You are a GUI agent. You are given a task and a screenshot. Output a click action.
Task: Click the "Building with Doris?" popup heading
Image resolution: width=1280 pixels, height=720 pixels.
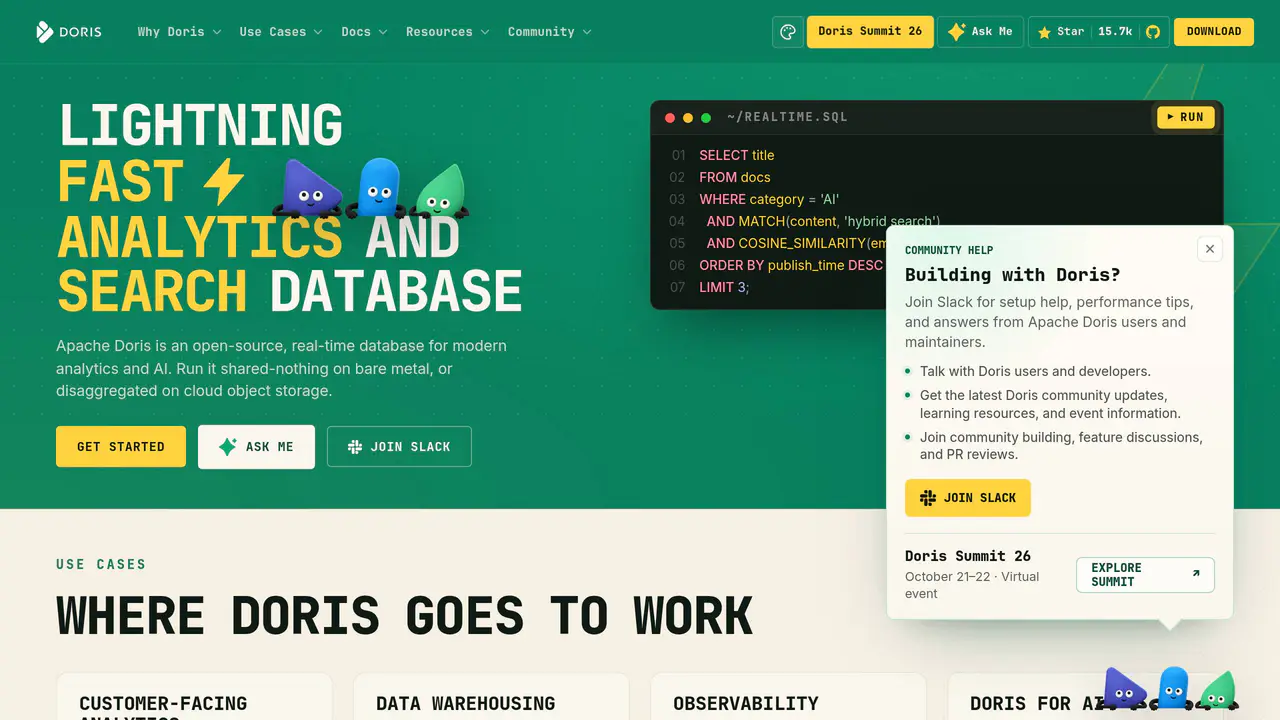pos(1012,275)
